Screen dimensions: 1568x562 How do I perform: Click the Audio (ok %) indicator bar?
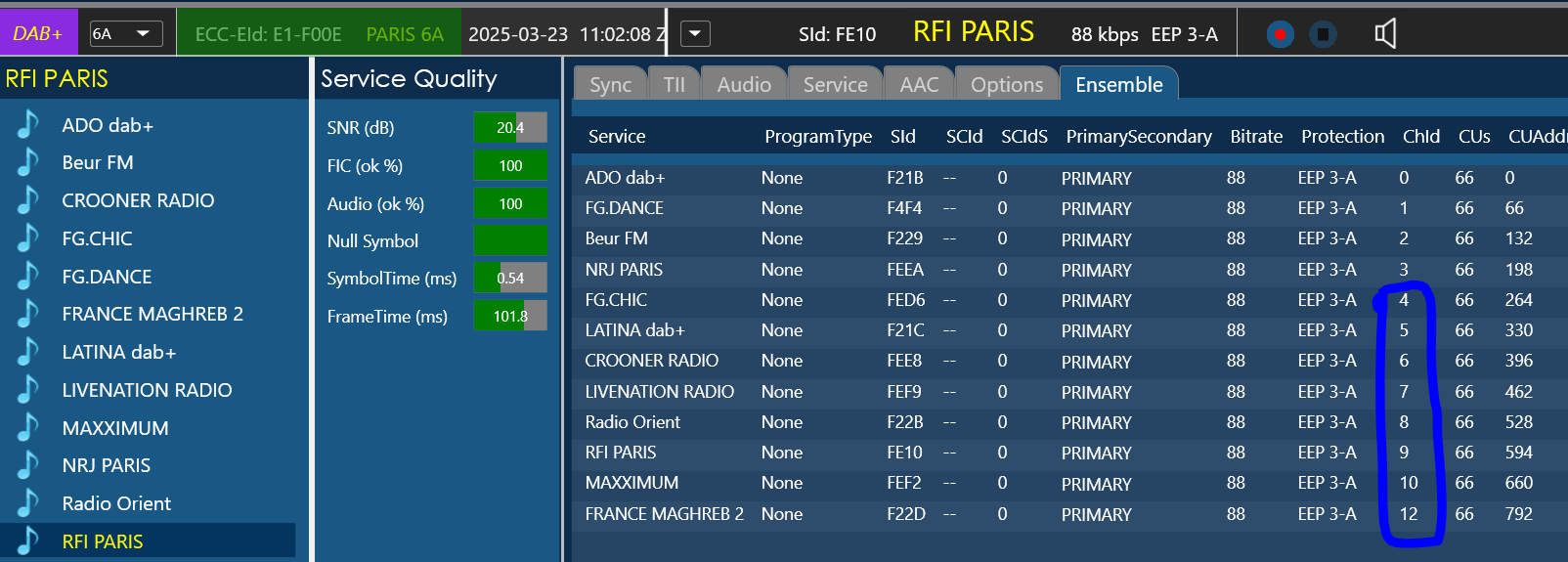(x=510, y=203)
